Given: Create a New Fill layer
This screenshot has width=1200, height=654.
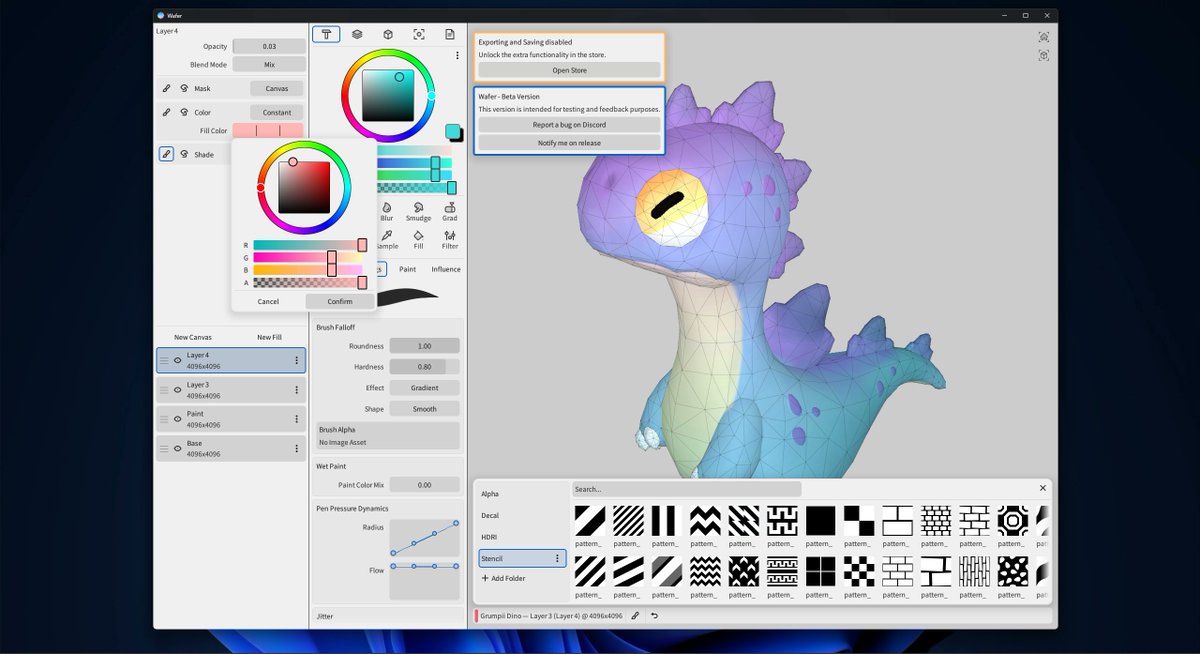Looking at the screenshot, I should click(x=269, y=337).
